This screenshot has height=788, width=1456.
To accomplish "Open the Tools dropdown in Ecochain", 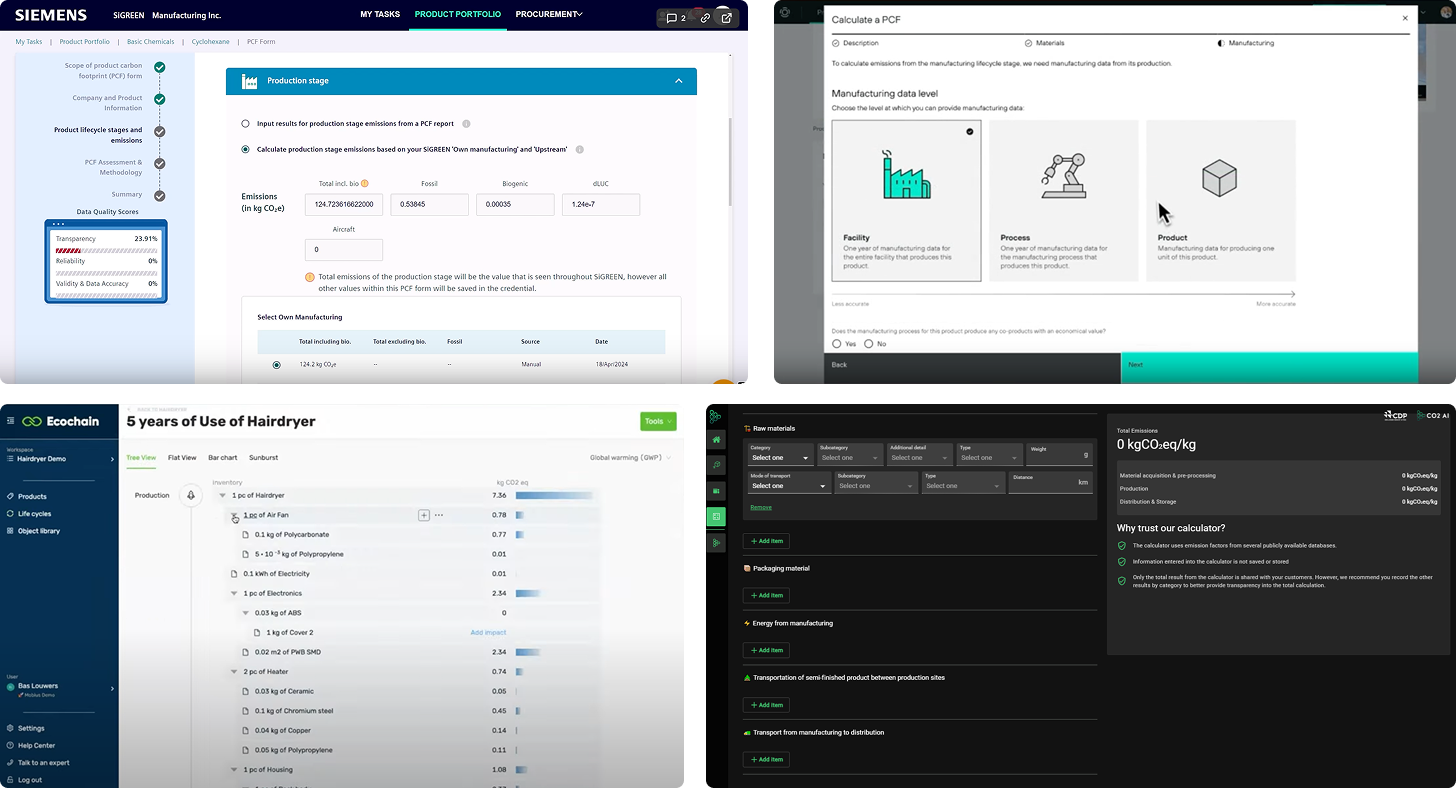I will tap(658, 421).
